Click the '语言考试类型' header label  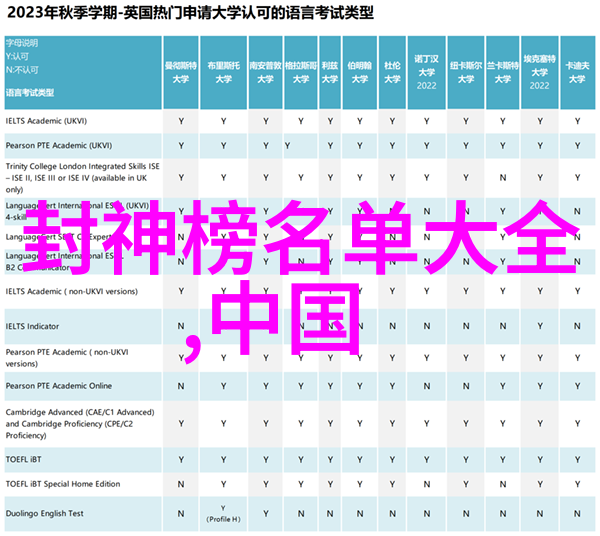click(x=30, y=93)
